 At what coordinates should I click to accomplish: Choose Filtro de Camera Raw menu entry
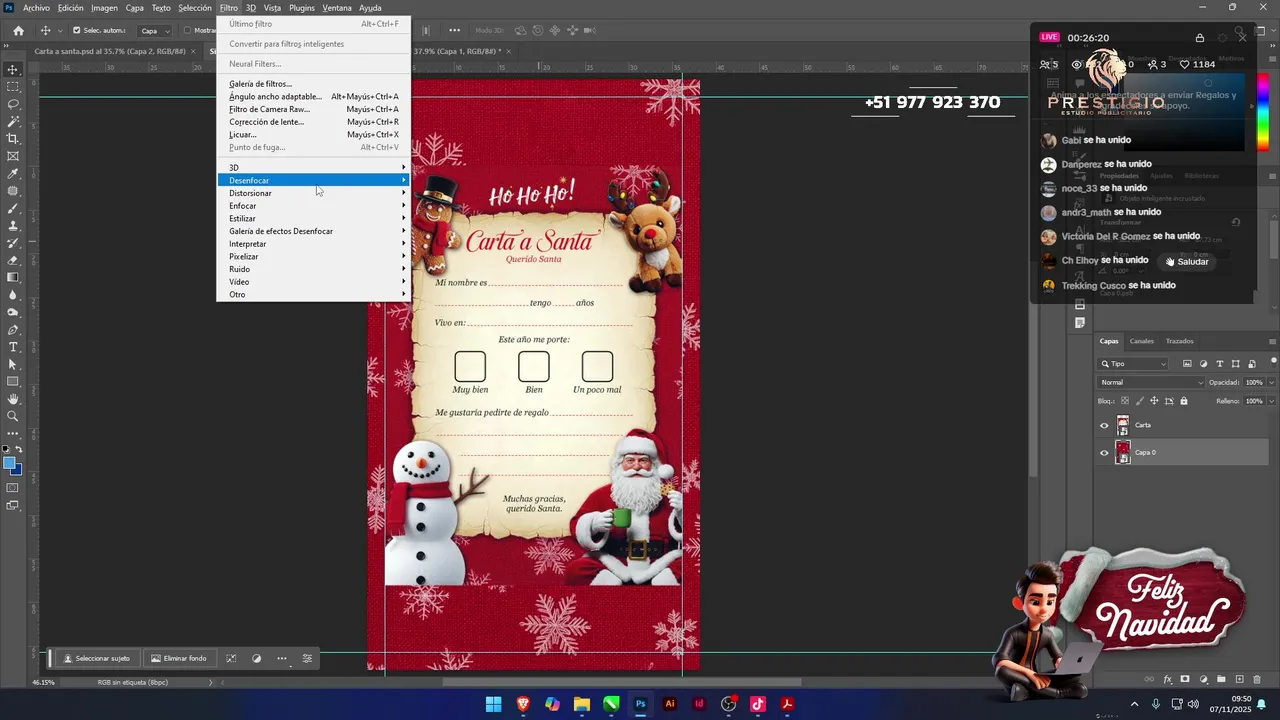[x=313, y=109]
